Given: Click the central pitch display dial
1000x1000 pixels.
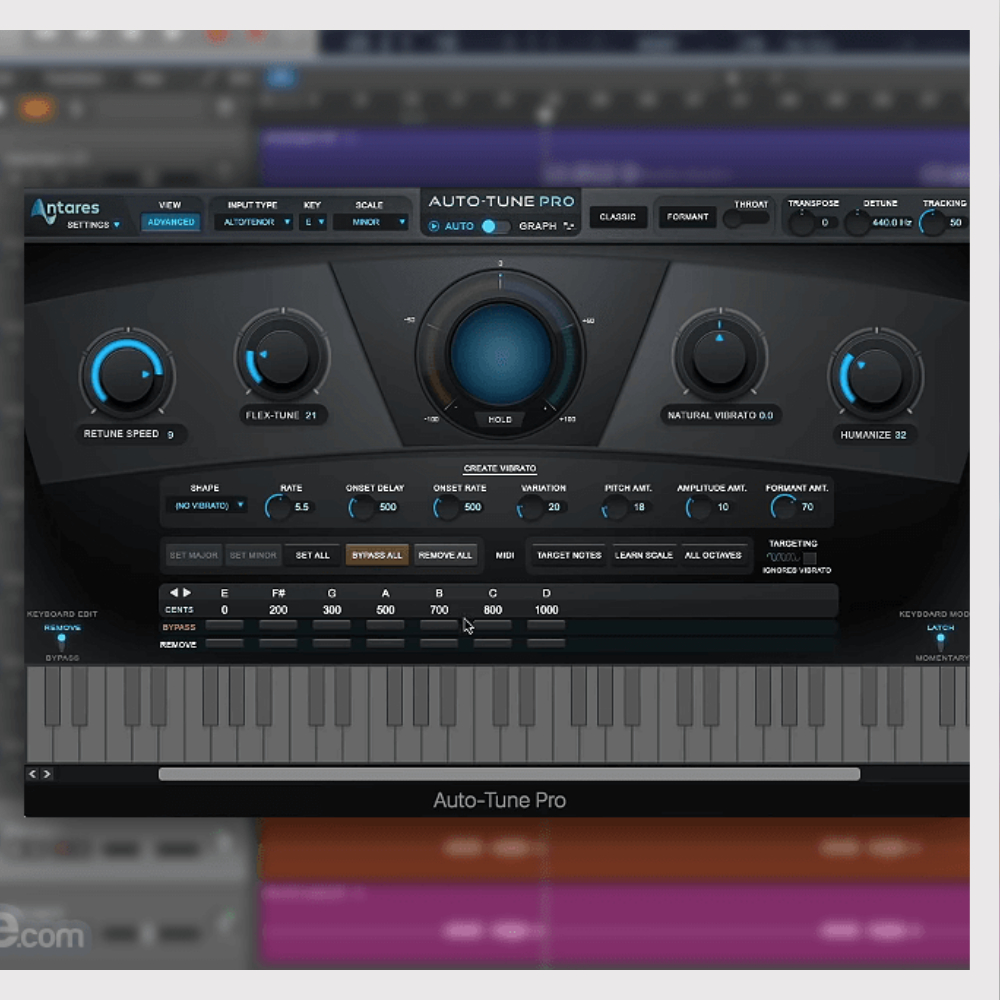Looking at the screenshot, I should tap(500, 352).
